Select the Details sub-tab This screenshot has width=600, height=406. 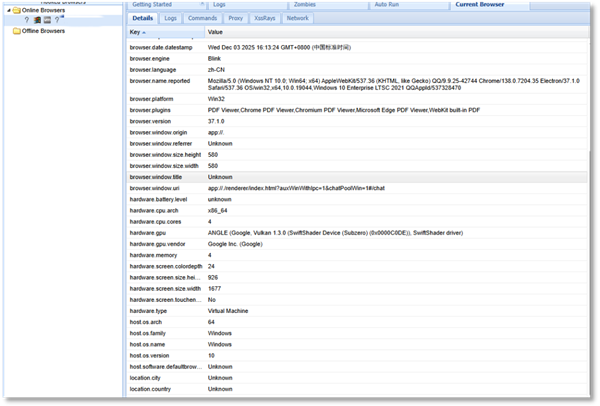point(143,18)
